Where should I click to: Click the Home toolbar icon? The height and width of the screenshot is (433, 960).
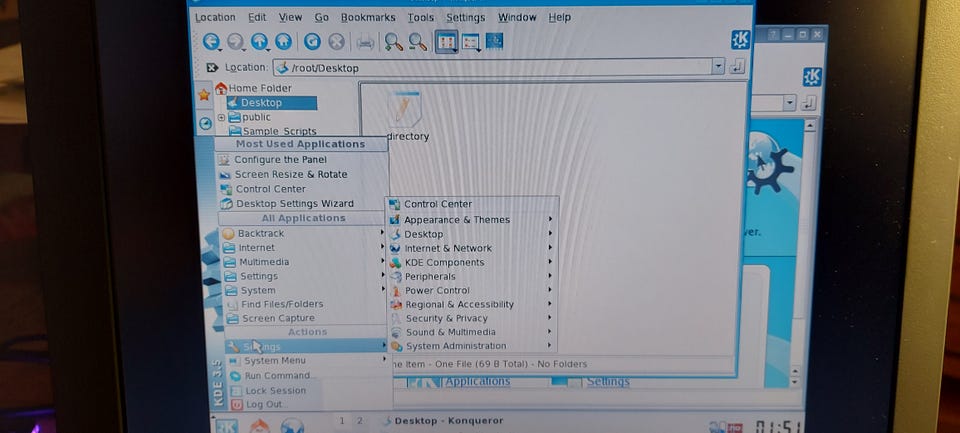[x=283, y=42]
